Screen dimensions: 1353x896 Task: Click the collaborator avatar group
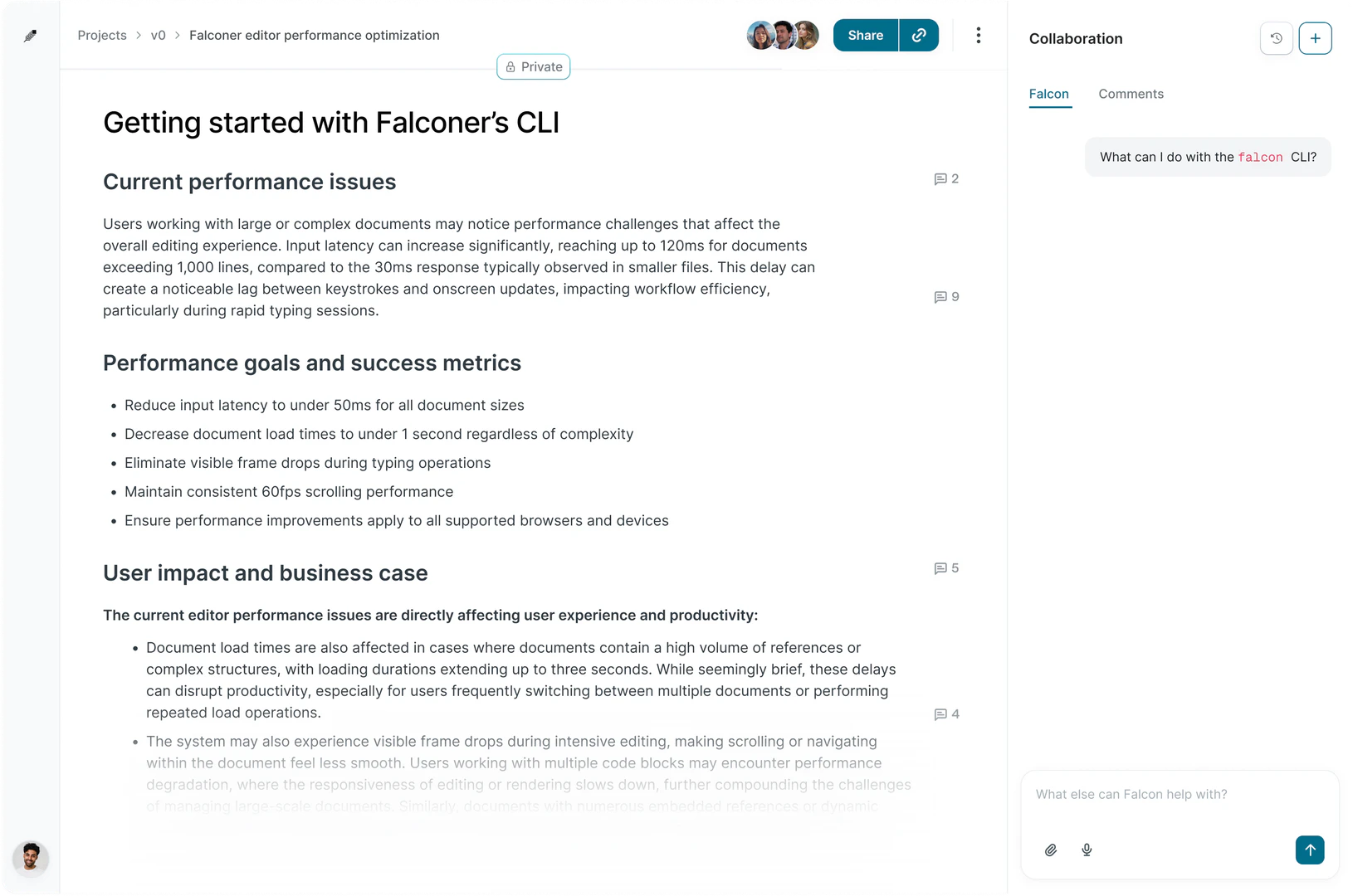(782, 35)
